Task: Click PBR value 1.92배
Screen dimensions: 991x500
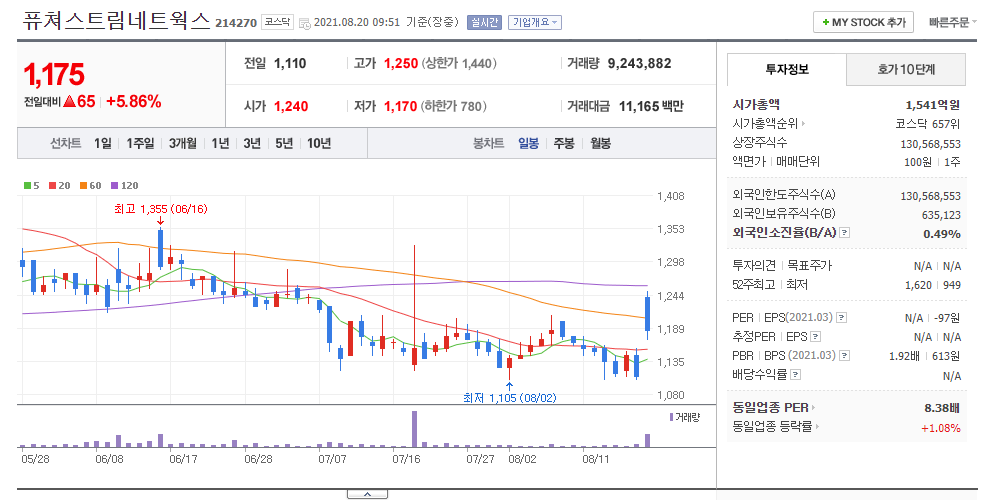Action: [904, 356]
